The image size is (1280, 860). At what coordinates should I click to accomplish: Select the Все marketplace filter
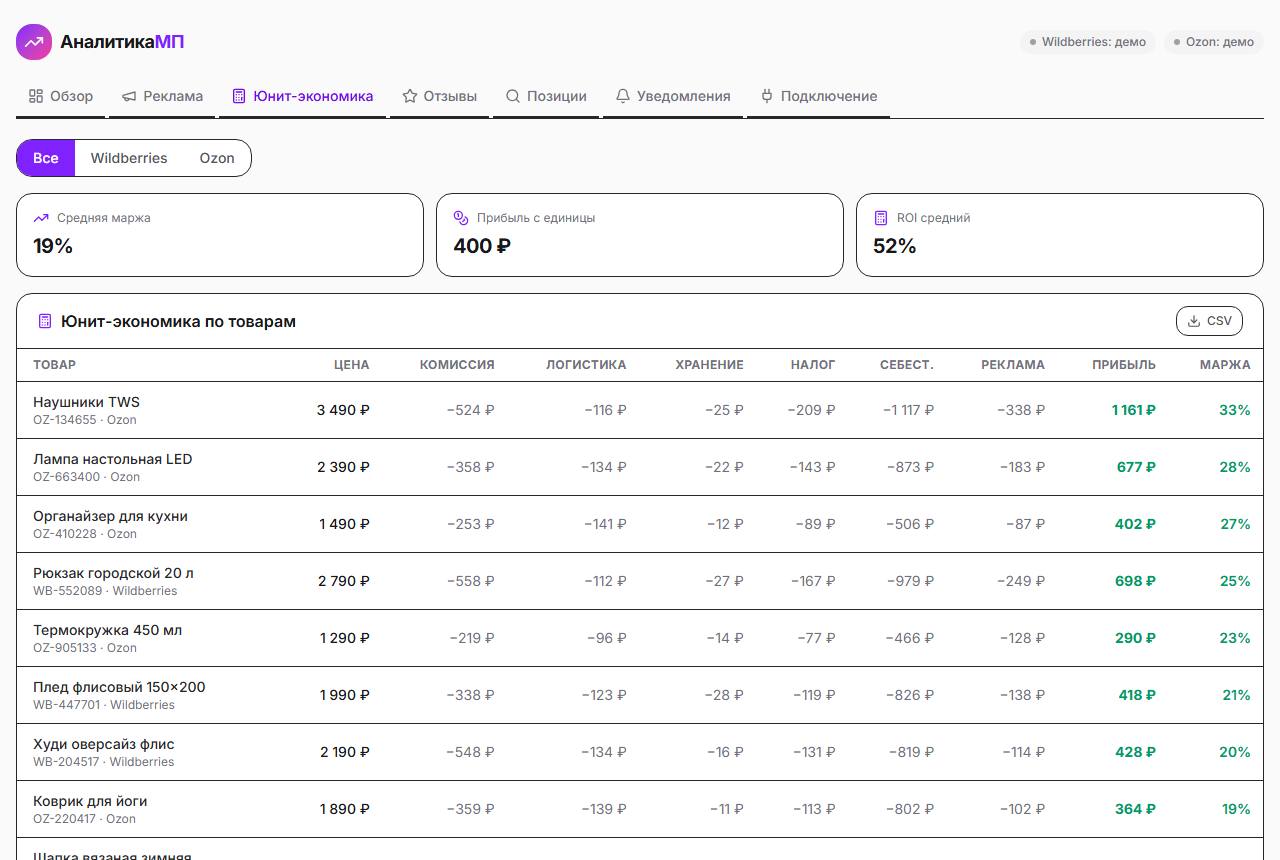click(x=46, y=158)
